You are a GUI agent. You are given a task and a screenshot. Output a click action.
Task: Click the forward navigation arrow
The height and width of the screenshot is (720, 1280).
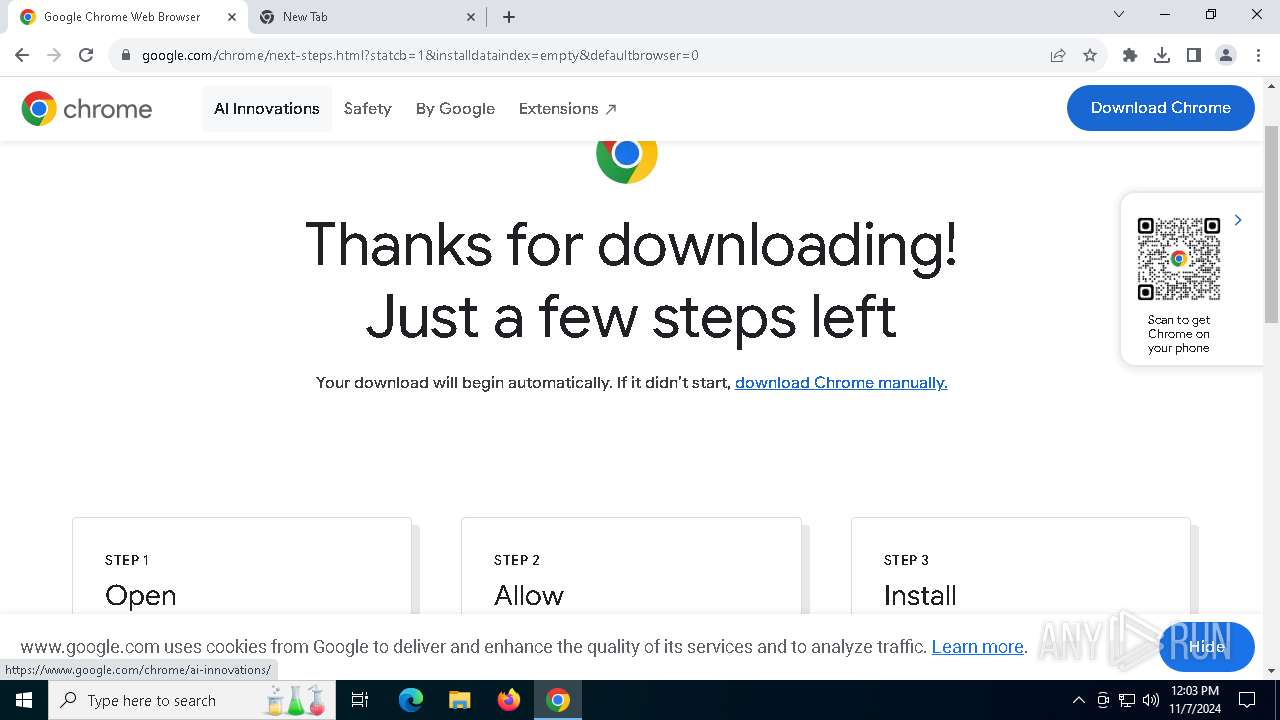coord(54,55)
